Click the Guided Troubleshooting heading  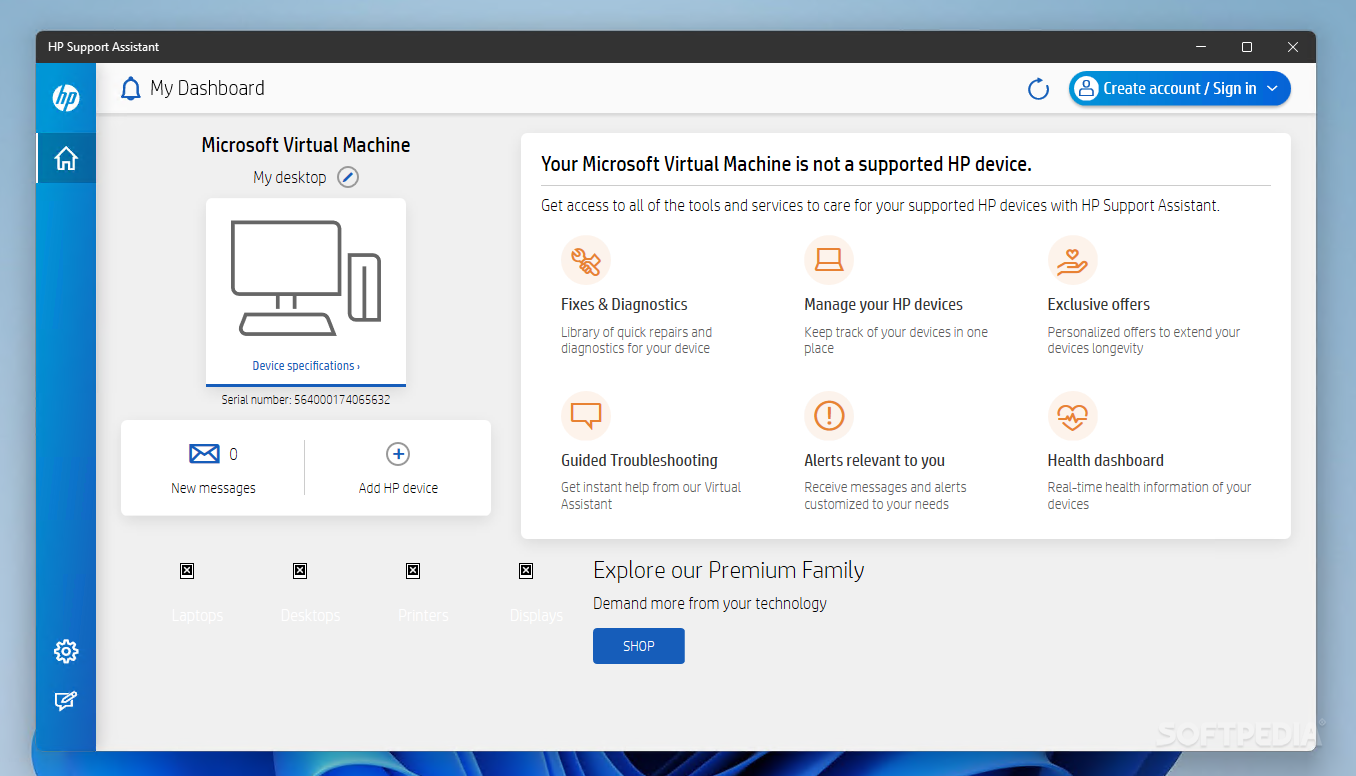click(x=639, y=460)
